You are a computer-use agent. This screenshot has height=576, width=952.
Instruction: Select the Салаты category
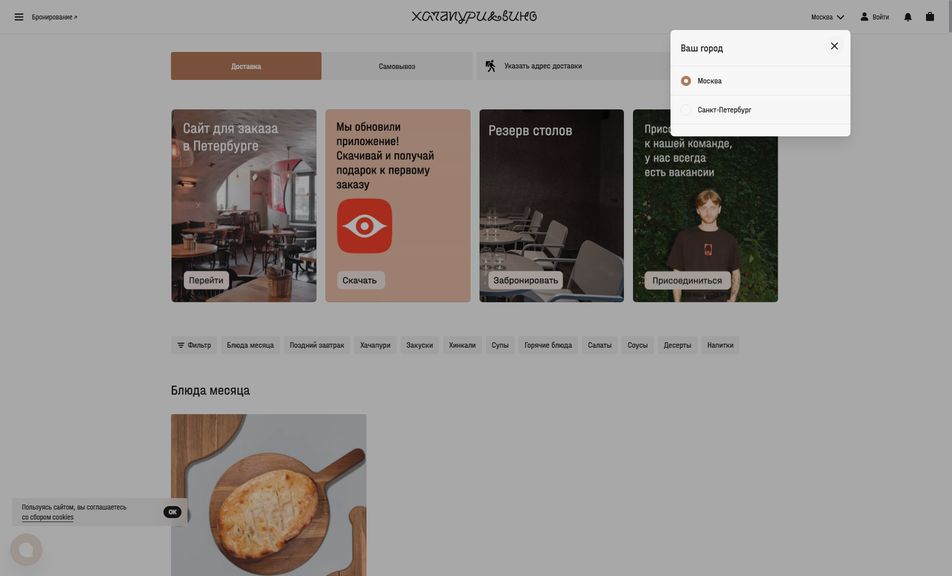coord(600,345)
